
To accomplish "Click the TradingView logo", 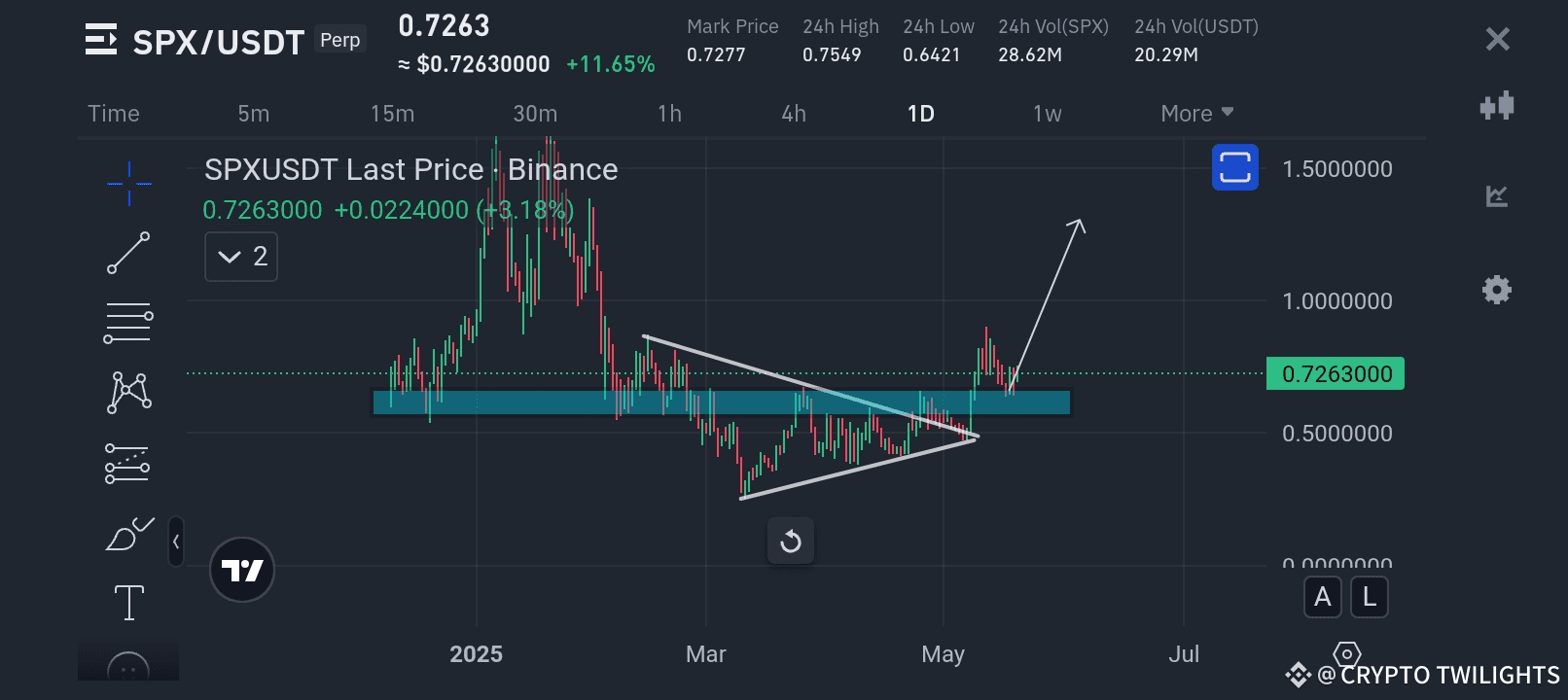I will coord(242,570).
